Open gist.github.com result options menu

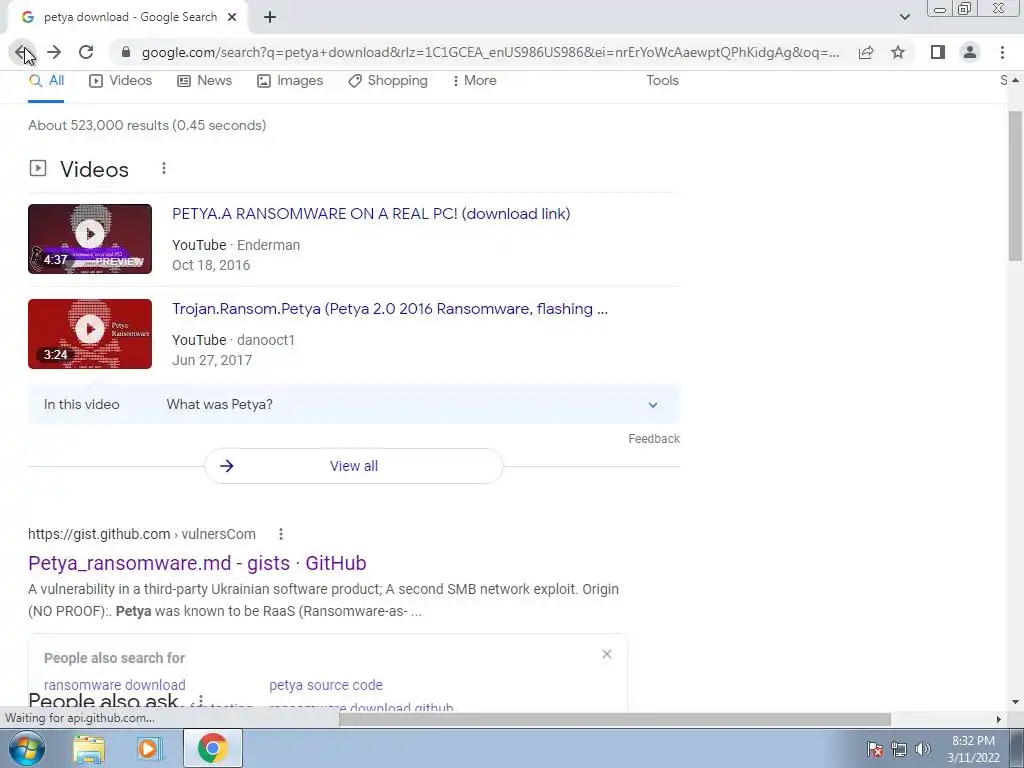[281, 534]
